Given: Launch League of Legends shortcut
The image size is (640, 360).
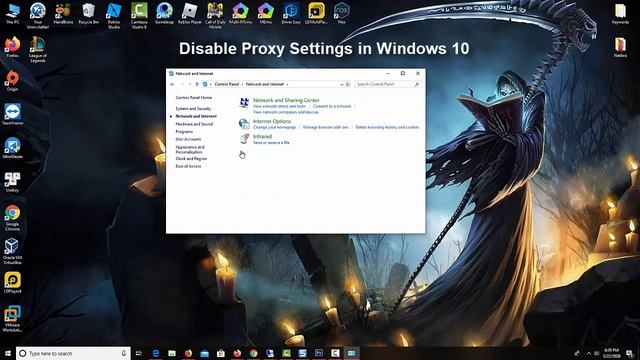Looking at the screenshot, I should point(38,49).
